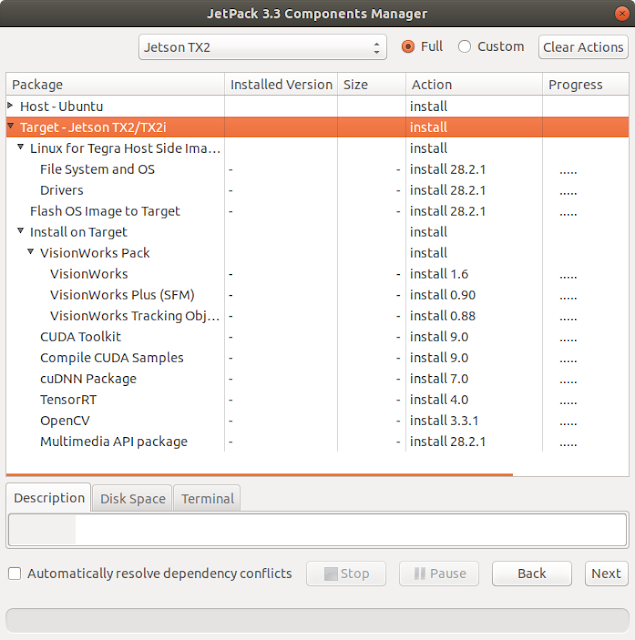The width and height of the screenshot is (635, 640).
Task: Expand the Host - Ubuntu tree node
Action: point(11,106)
